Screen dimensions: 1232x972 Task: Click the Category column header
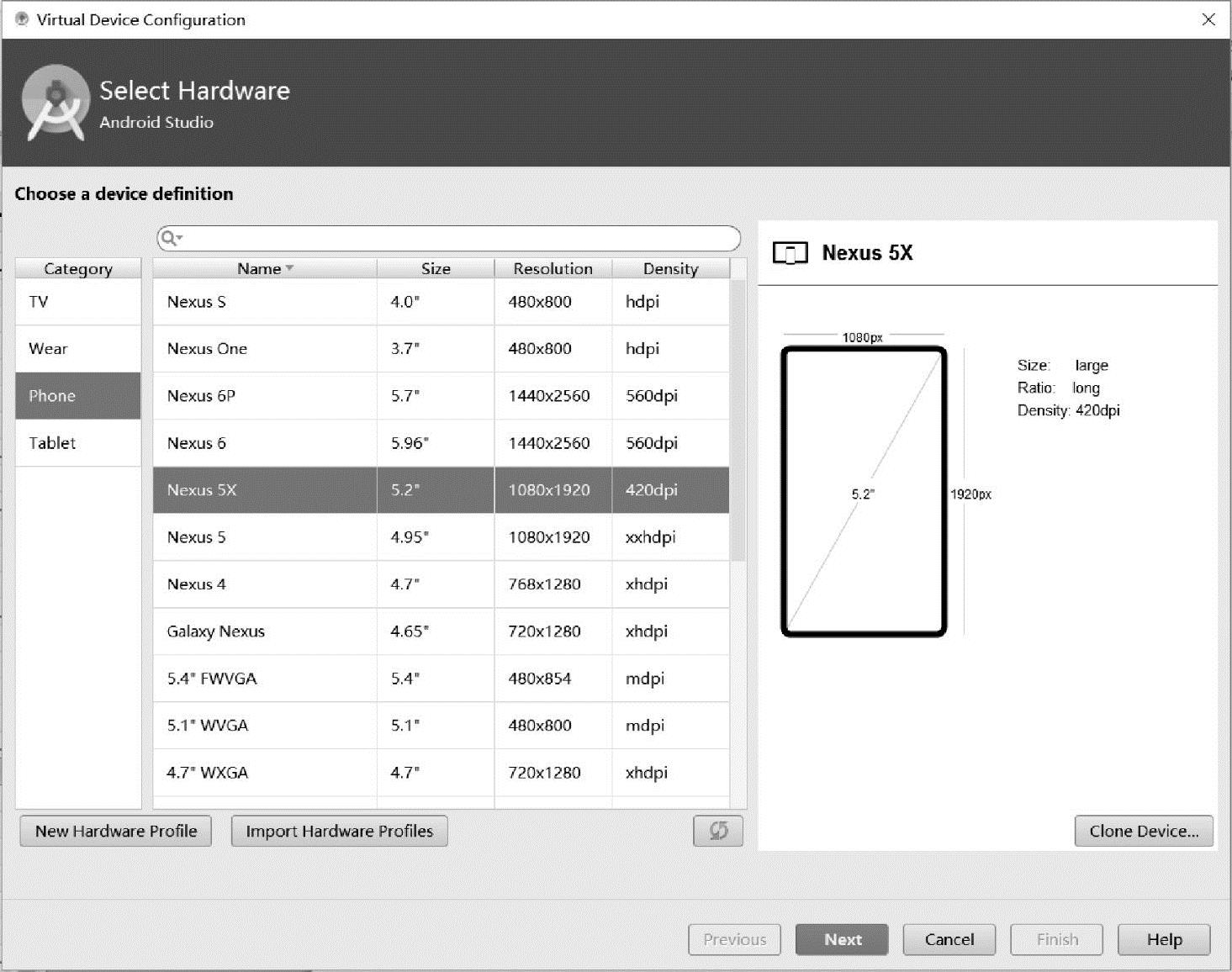coord(78,268)
